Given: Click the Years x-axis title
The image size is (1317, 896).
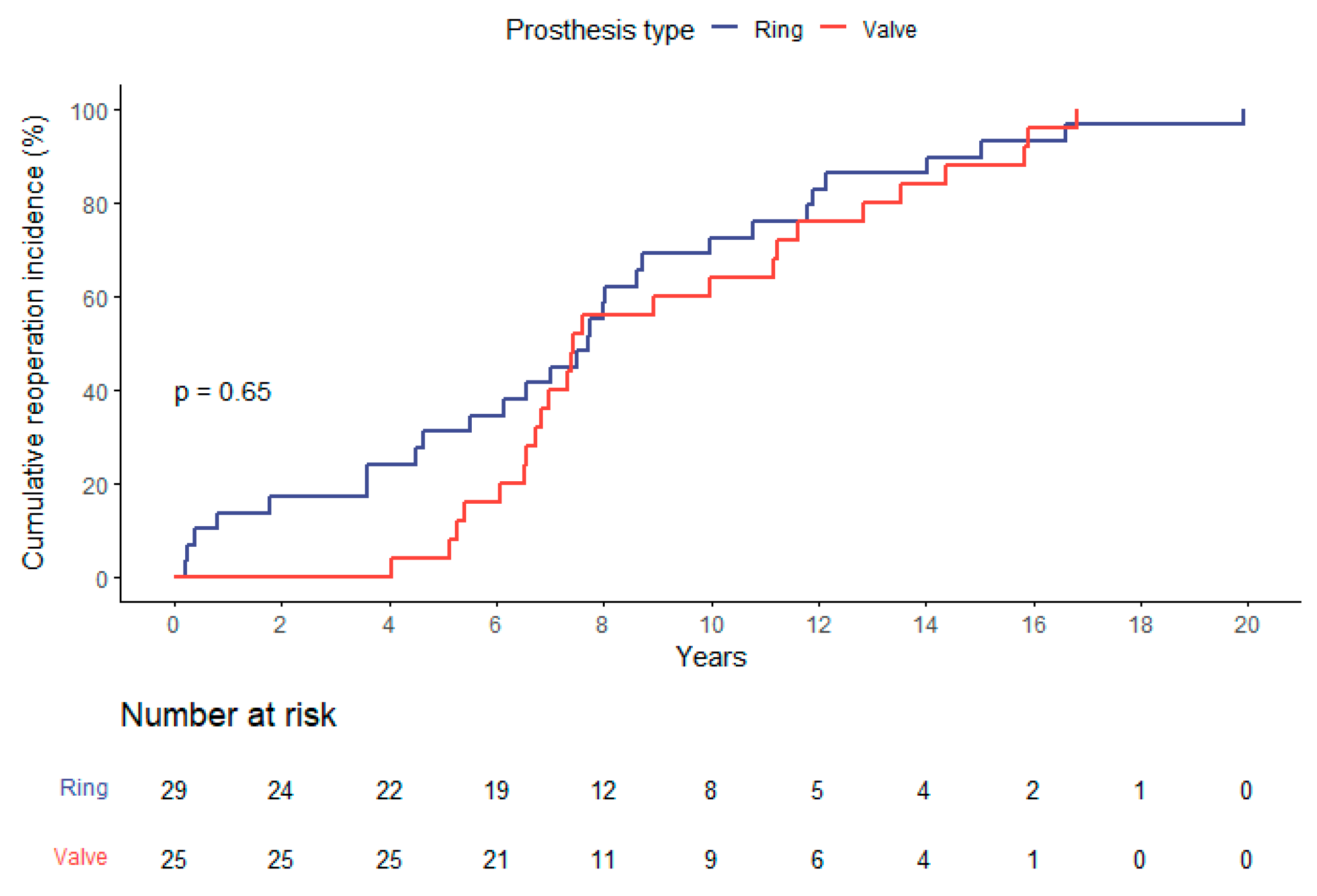Looking at the screenshot, I should pos(711,658).
